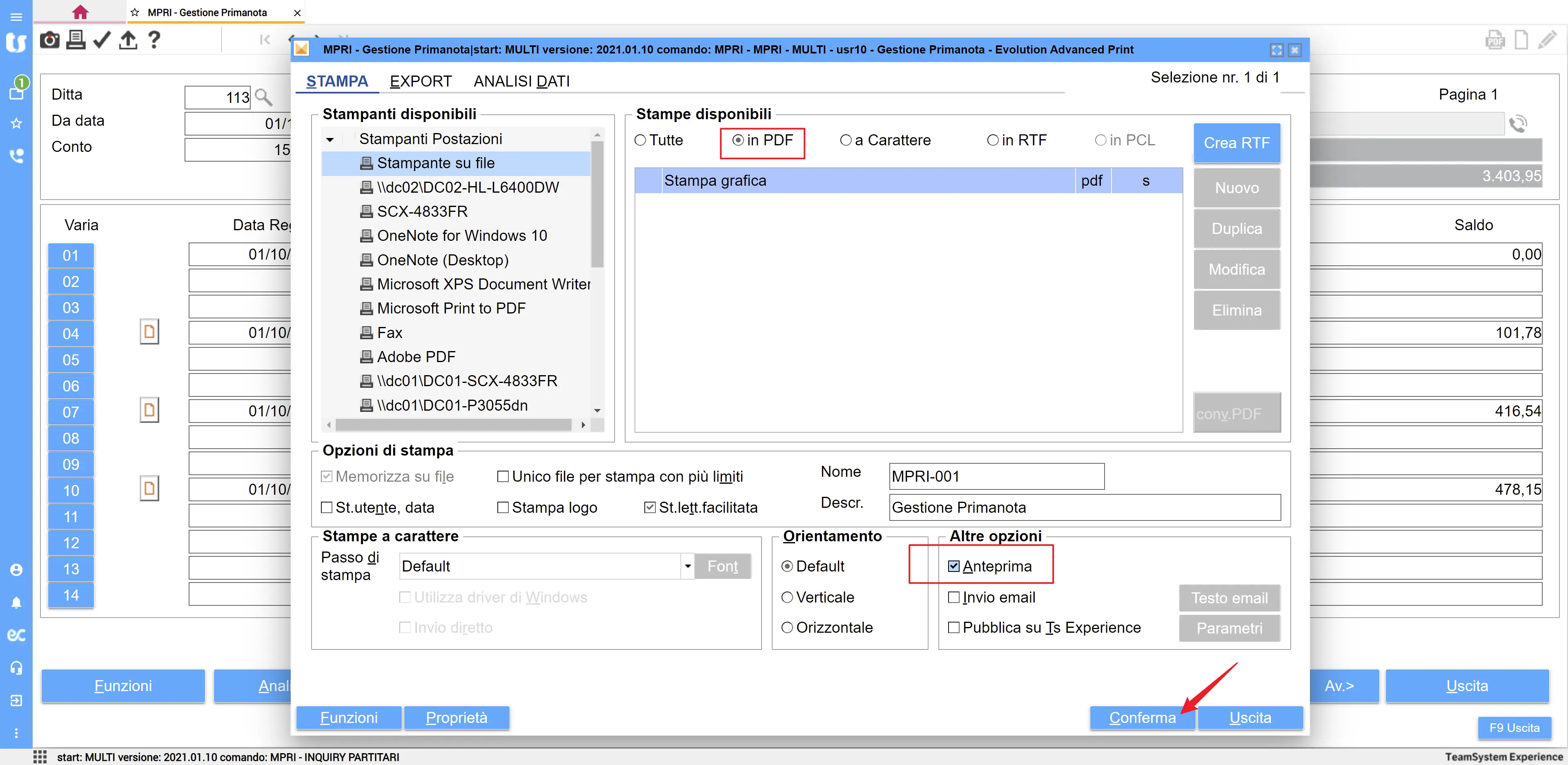Collapse the Stampanti Postazioni tree node
The width and height of the screenshot is (1568, 765).
click(x=330, y=139)
